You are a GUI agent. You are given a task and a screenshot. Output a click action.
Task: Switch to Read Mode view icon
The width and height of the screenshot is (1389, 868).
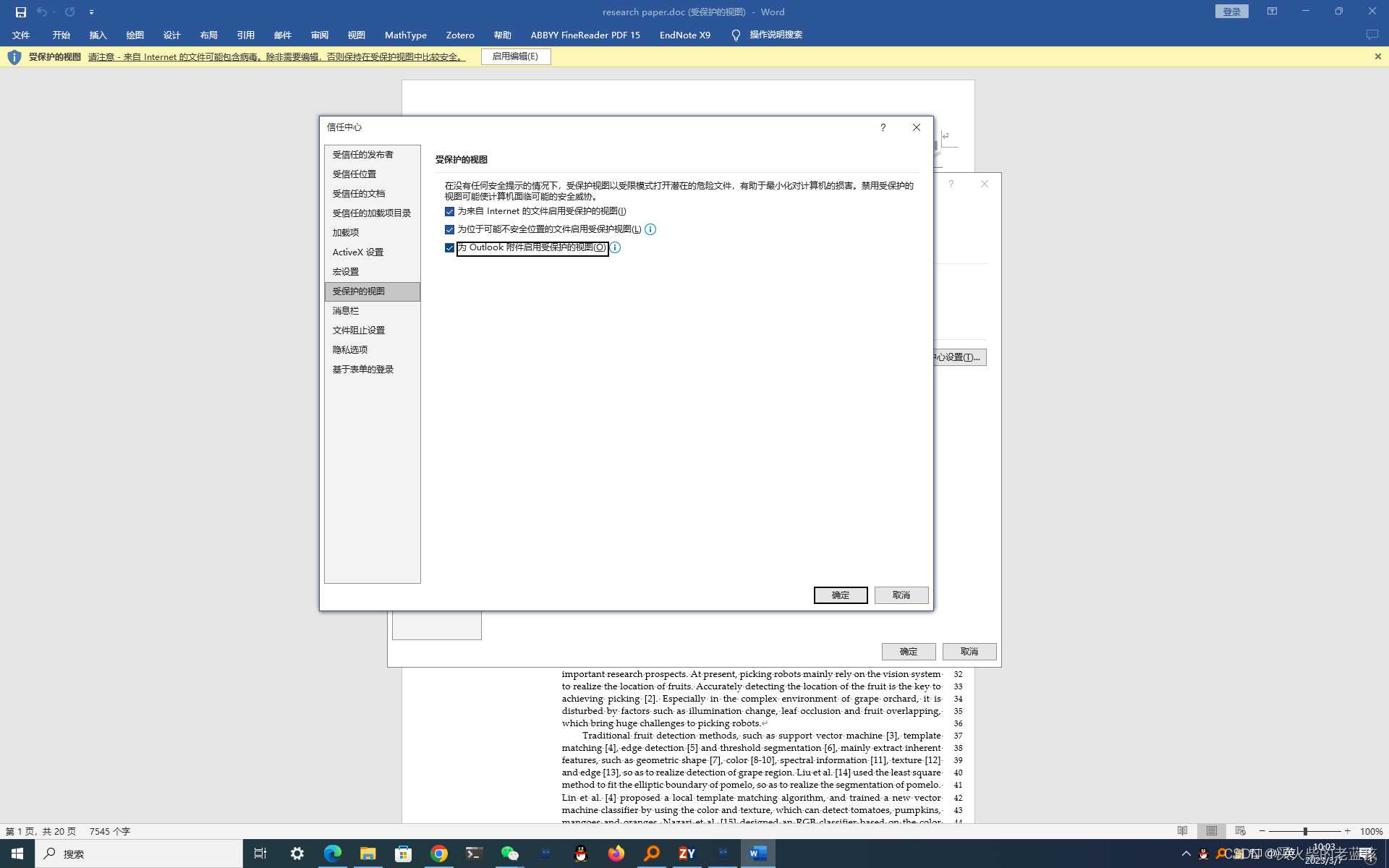tap(1182, 831)
